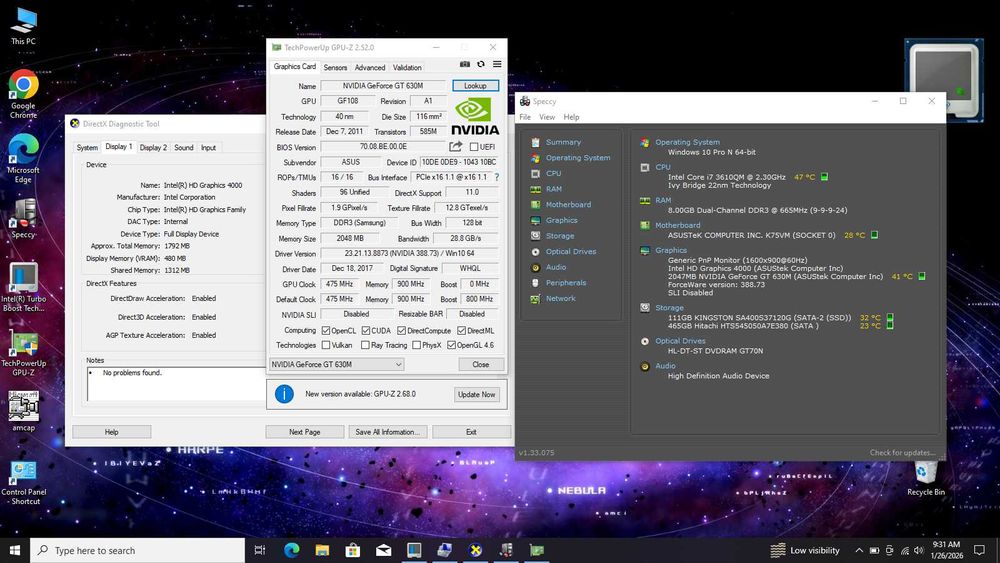Open the System tab in DirectX Diagnostic Tool
The image size is (1000, 563).
pyautogui.click(x=87, y=147)
